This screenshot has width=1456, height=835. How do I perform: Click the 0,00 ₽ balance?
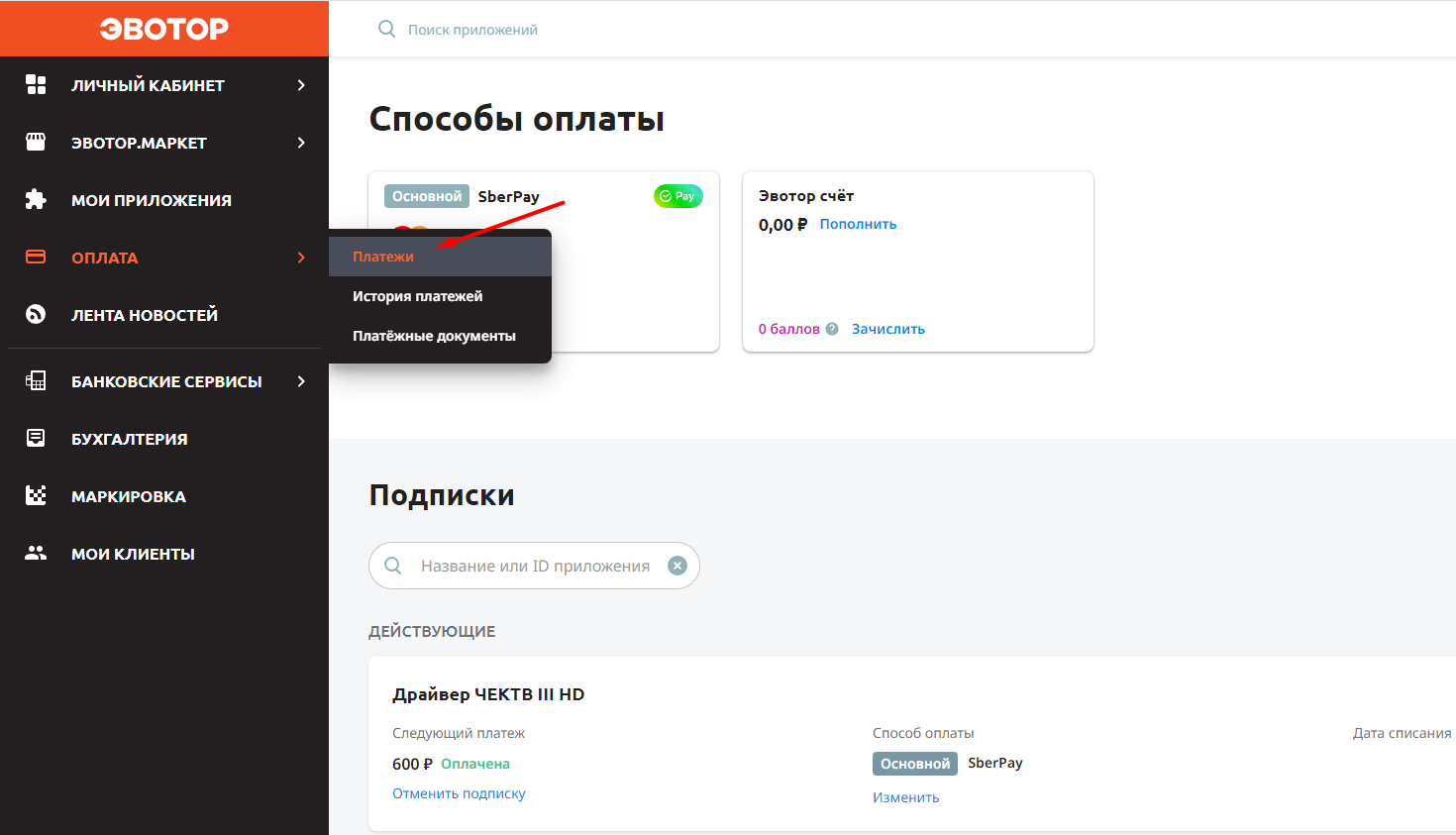tap(782, 225)
